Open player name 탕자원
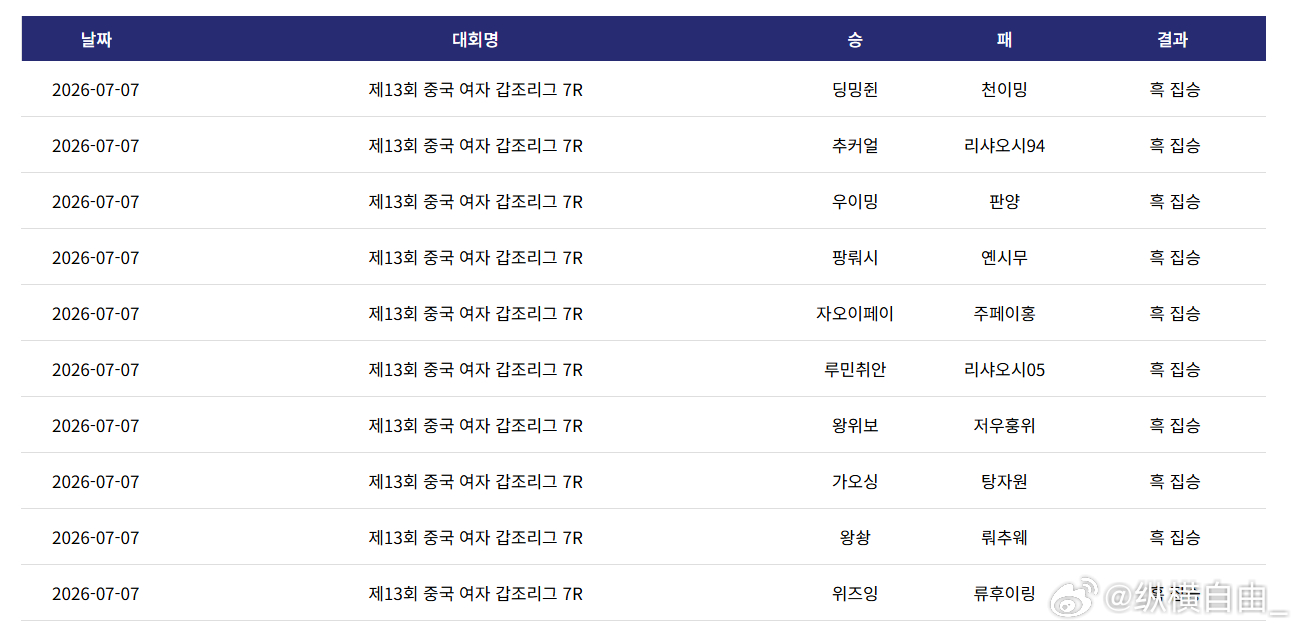The width and height of the screenshot is (1300, 631). (1004, 482)
